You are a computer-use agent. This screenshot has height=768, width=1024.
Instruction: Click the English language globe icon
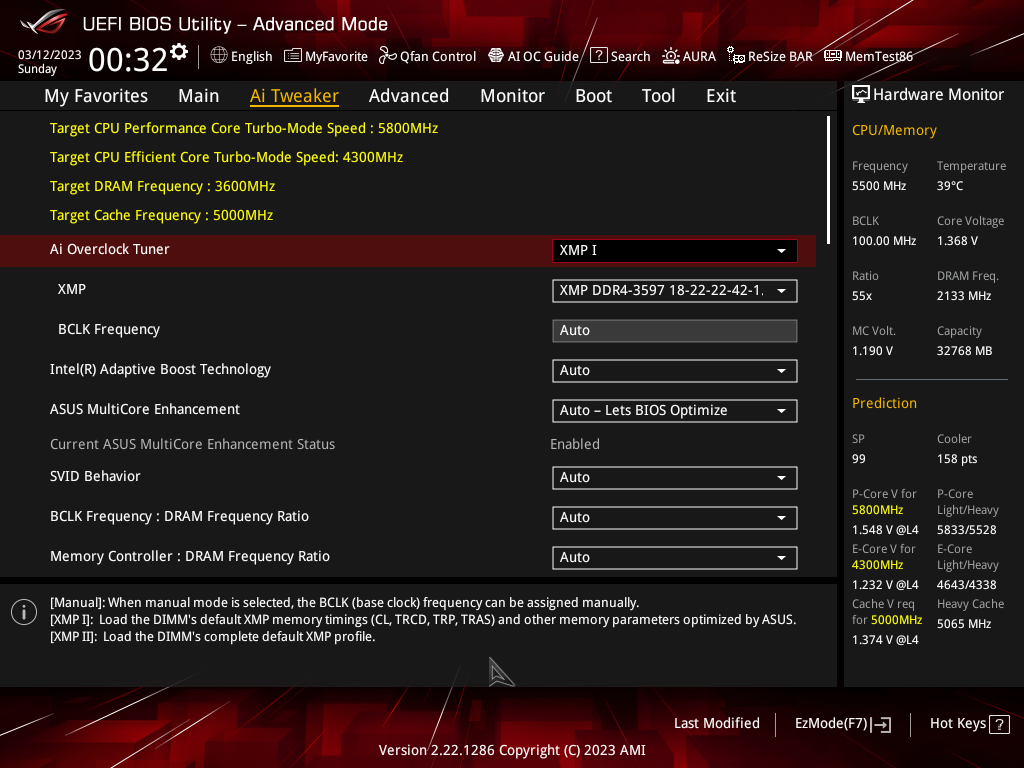click(219, 56)
